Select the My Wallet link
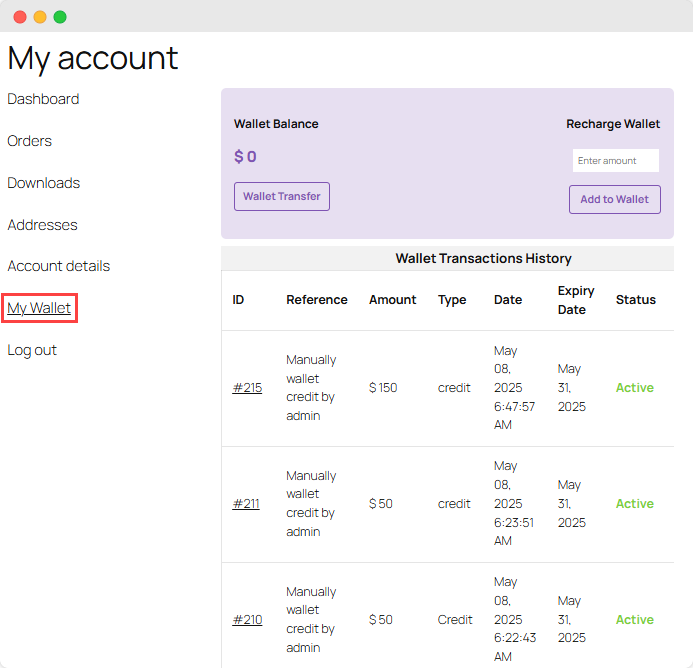Viewport: 693px width, 668px height. (39, 308)
